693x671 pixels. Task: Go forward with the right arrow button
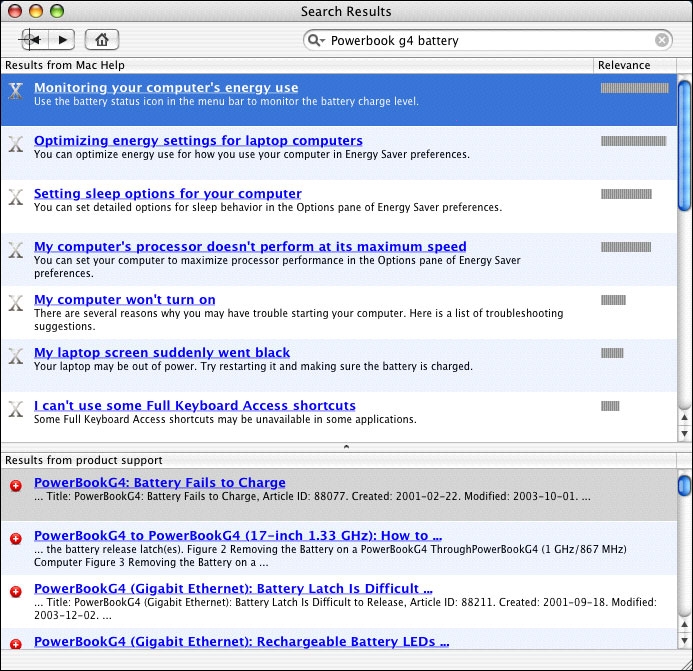pos(61,40)
